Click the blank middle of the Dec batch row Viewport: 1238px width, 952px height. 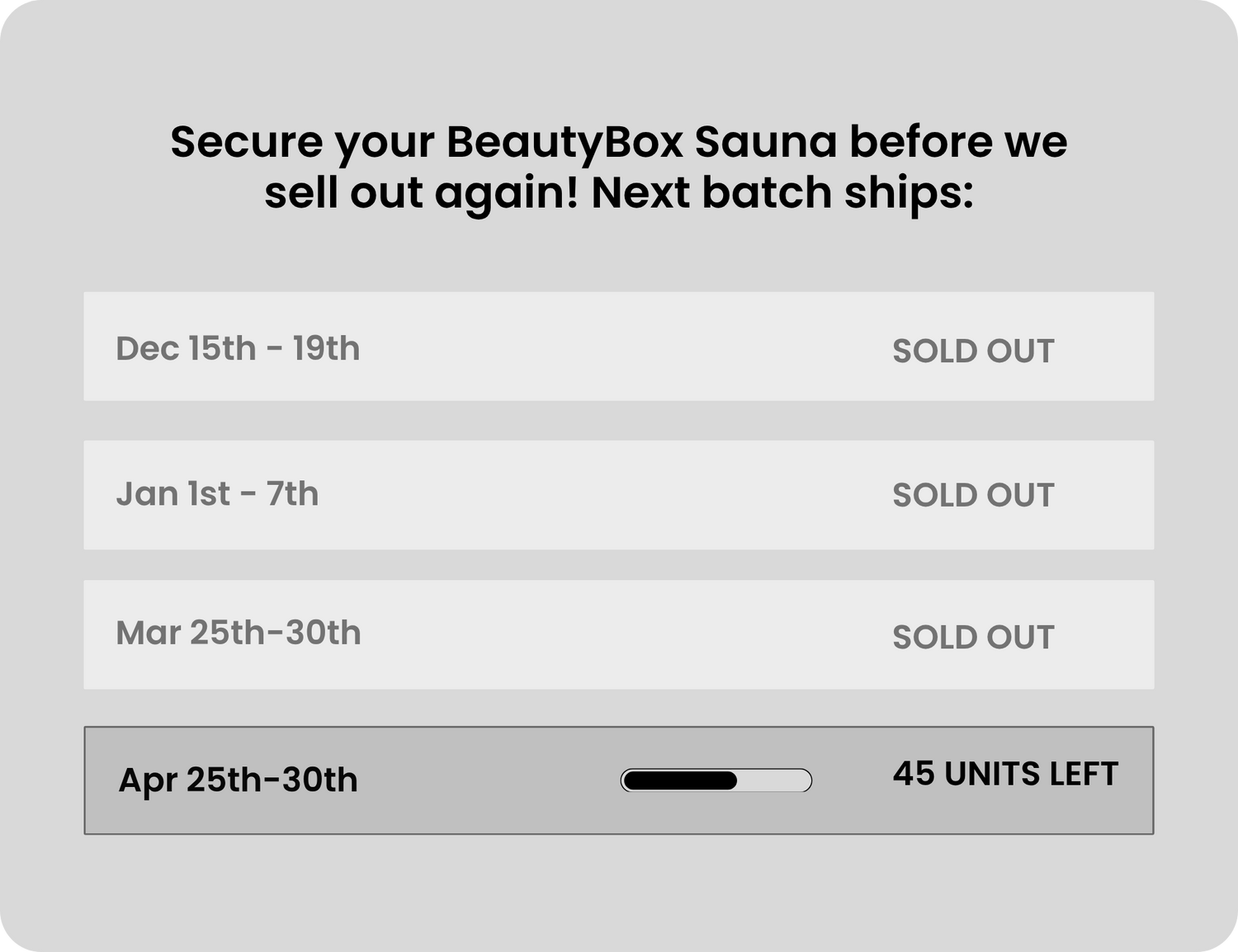(x=619, y=346)
